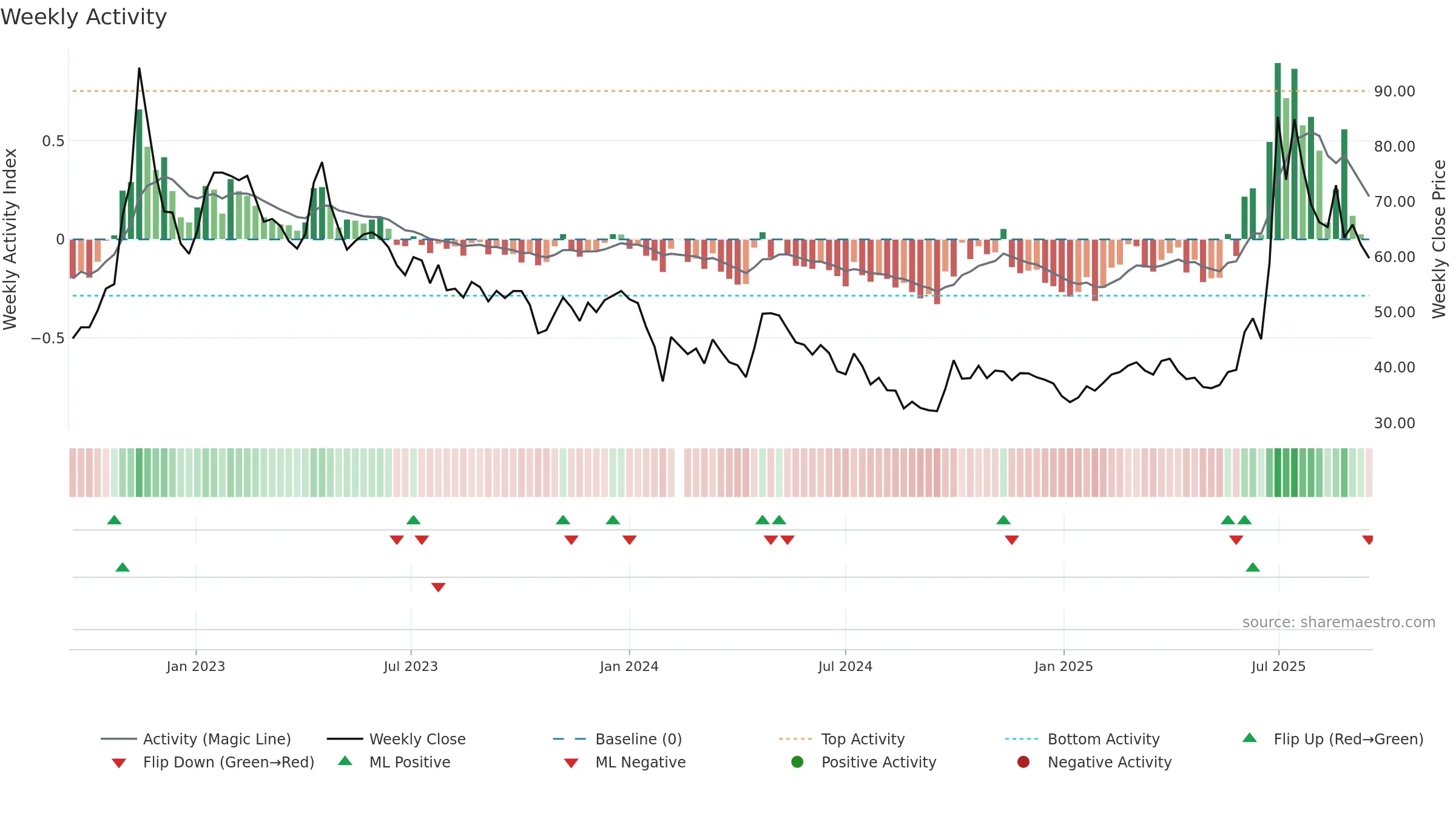Viewport: 1456px width, 819px height.
Task: Click the 80.00 price axis label
Action: [x=1395, y=147]
